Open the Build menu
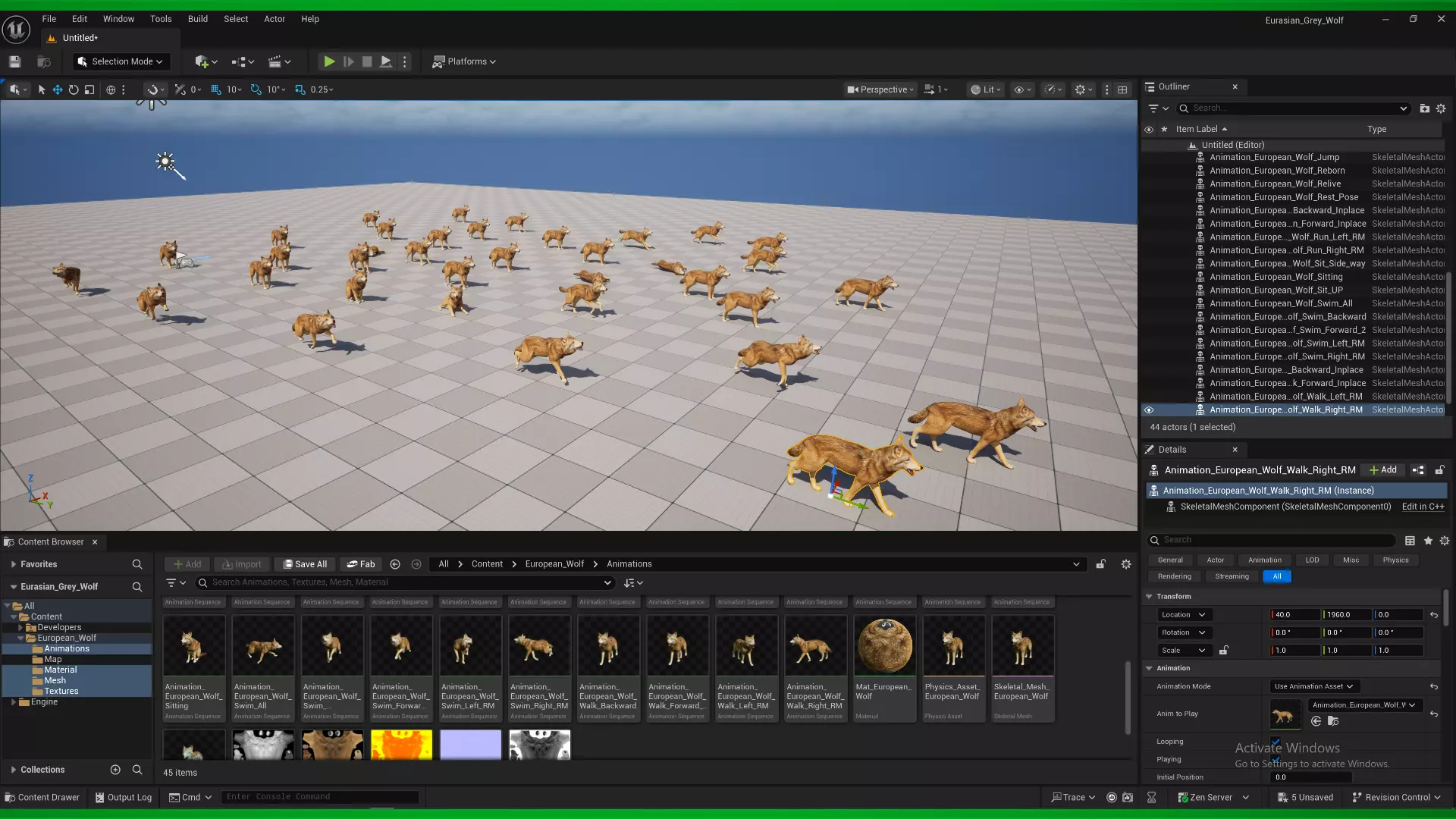Screen dimensions: 1456x819 [x=197, y=19]
